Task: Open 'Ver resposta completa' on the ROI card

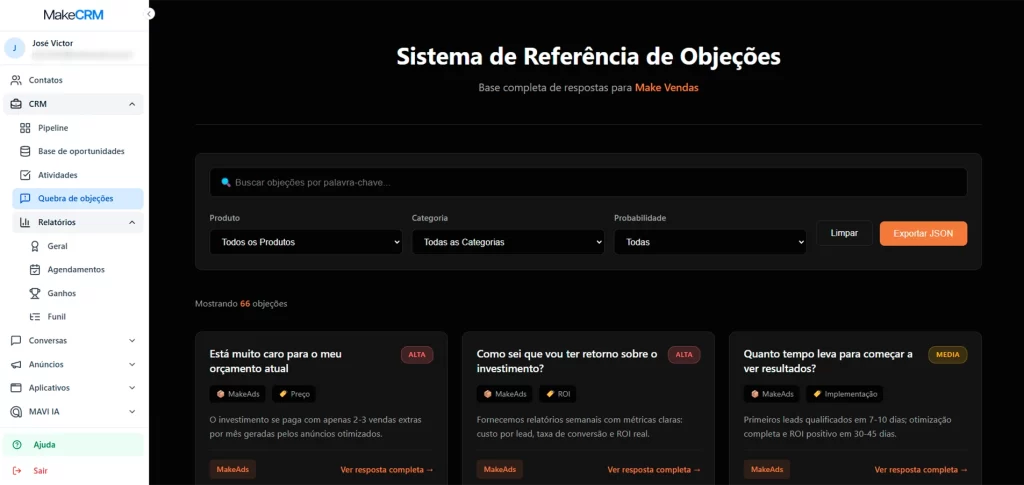Action: point(654,470)
